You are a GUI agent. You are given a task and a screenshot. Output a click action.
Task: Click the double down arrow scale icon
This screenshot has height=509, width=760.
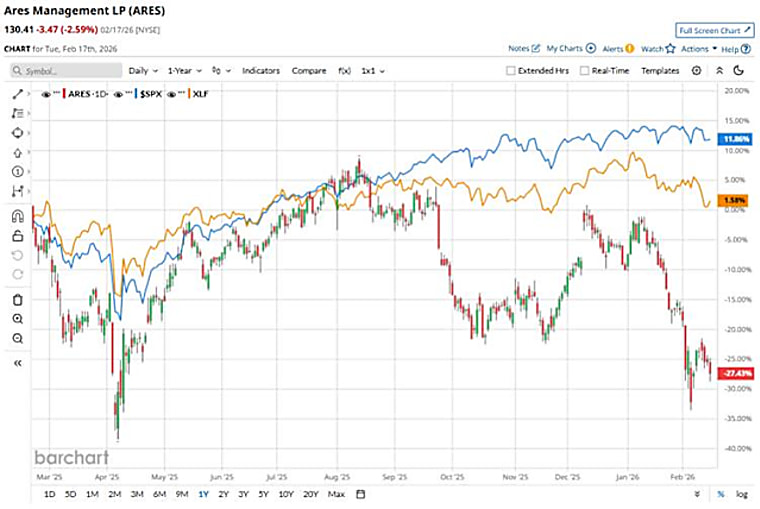(x=697, y=494)
